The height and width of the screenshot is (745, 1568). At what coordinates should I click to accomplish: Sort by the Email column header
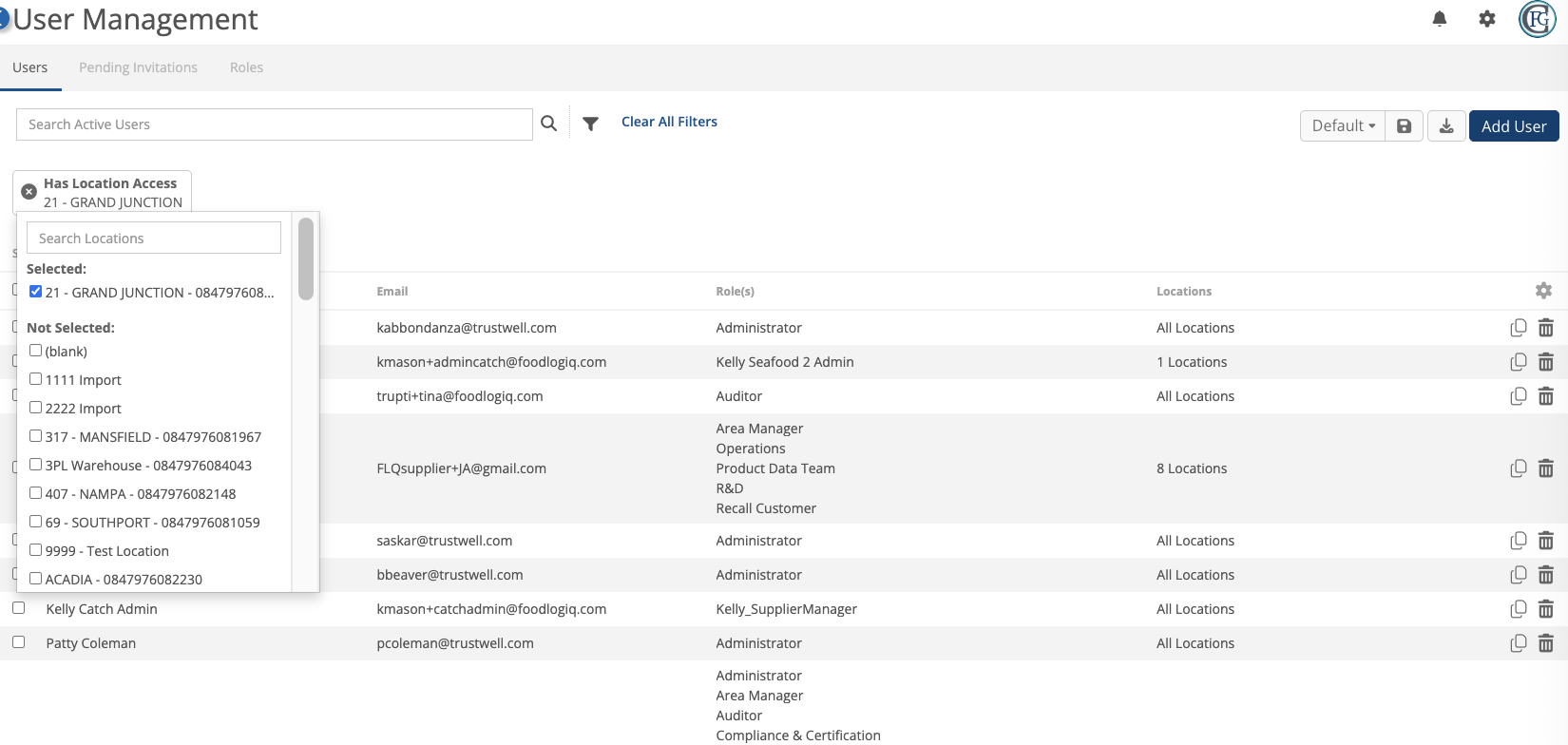[392, 292]
